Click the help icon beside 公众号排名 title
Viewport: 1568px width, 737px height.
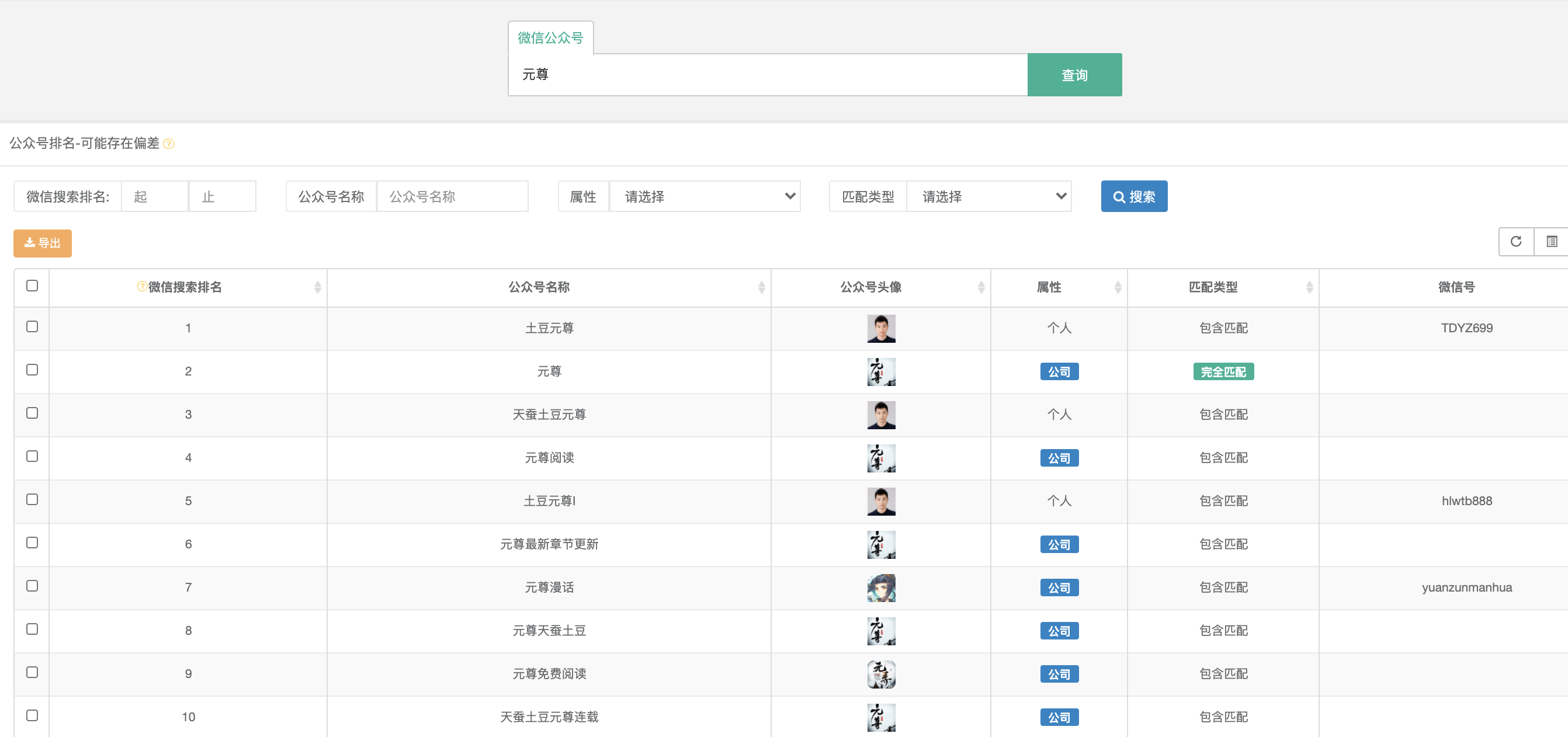(x=169, y=144)
